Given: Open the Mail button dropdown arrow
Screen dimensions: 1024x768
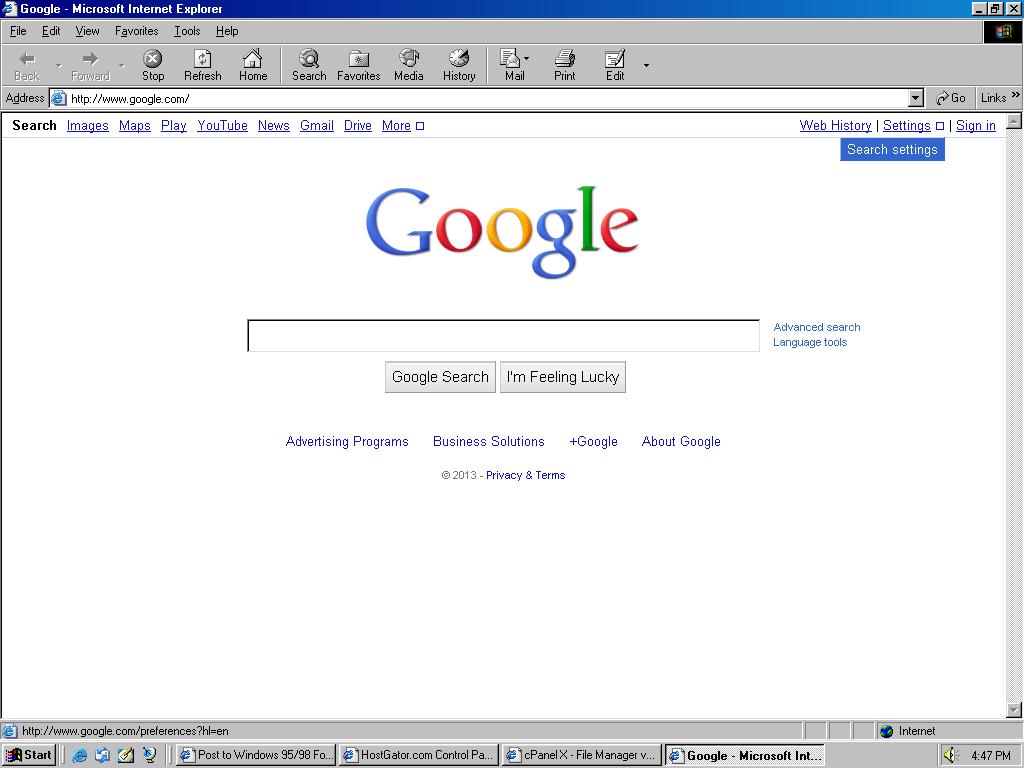Looking at the screenshot, I should pos(526,59).
